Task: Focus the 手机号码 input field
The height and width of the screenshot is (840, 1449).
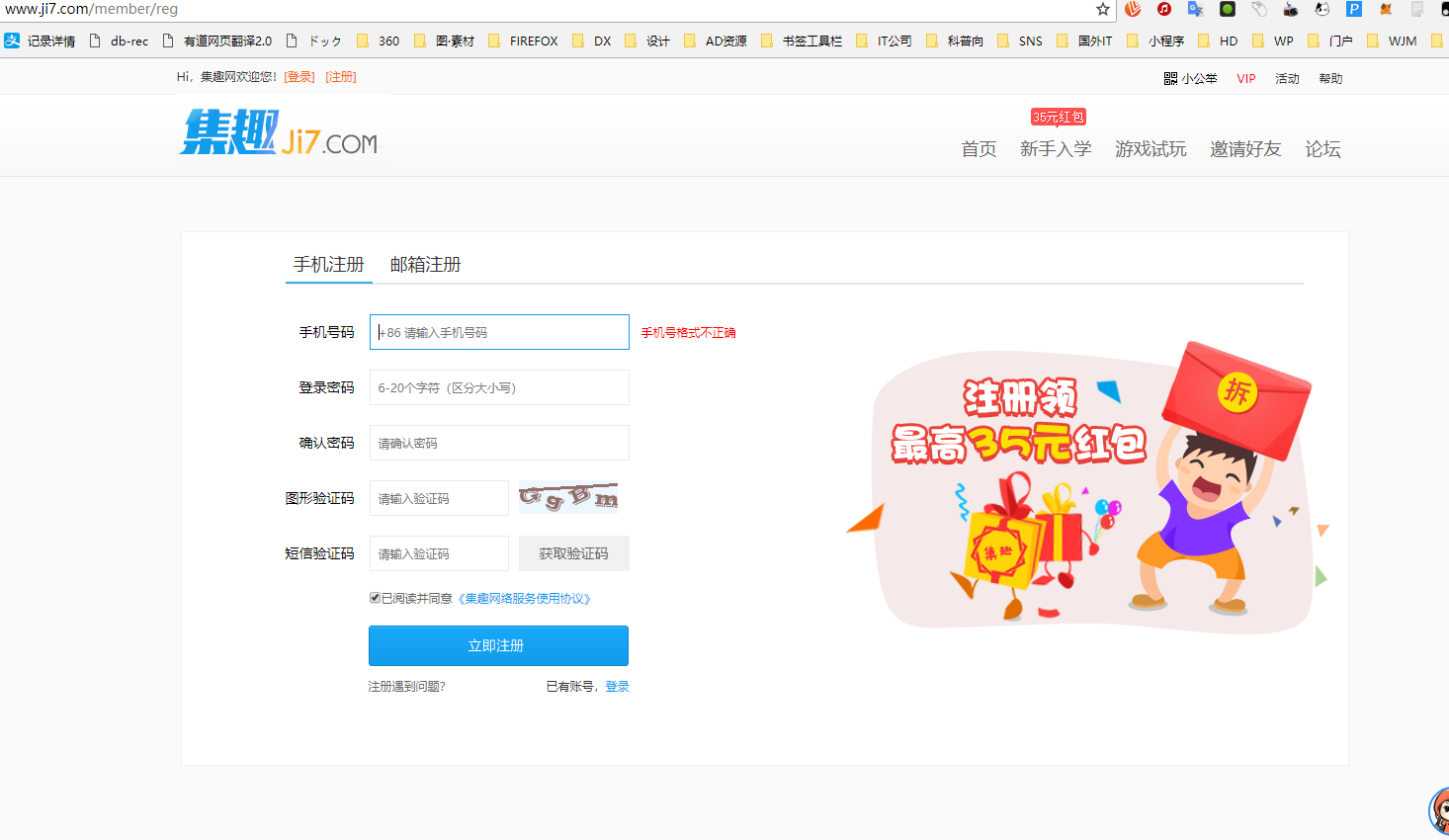Action: tap(499, 332)
